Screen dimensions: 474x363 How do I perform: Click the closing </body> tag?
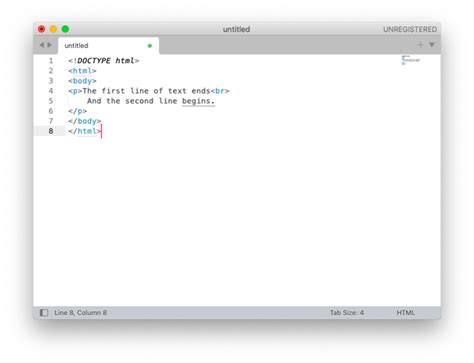pos(85,121)
